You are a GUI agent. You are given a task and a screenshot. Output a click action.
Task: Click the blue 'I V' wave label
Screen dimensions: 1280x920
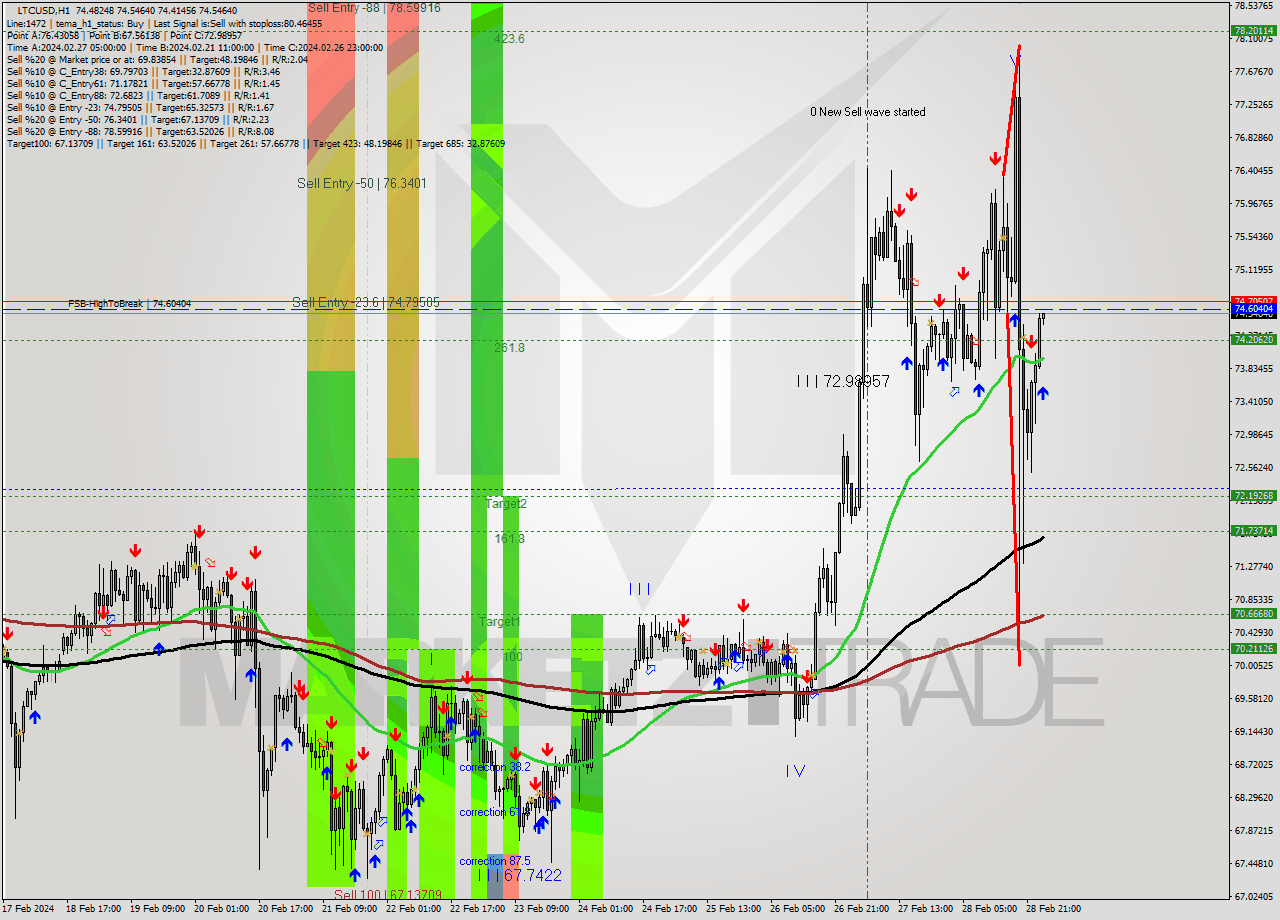pyautogui.click(x=795, y=771)
